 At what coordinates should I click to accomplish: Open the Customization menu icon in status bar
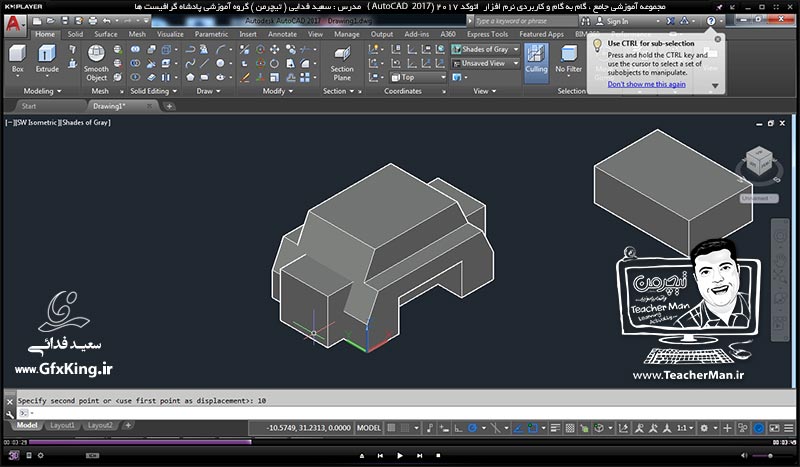(x=789, y=428)
